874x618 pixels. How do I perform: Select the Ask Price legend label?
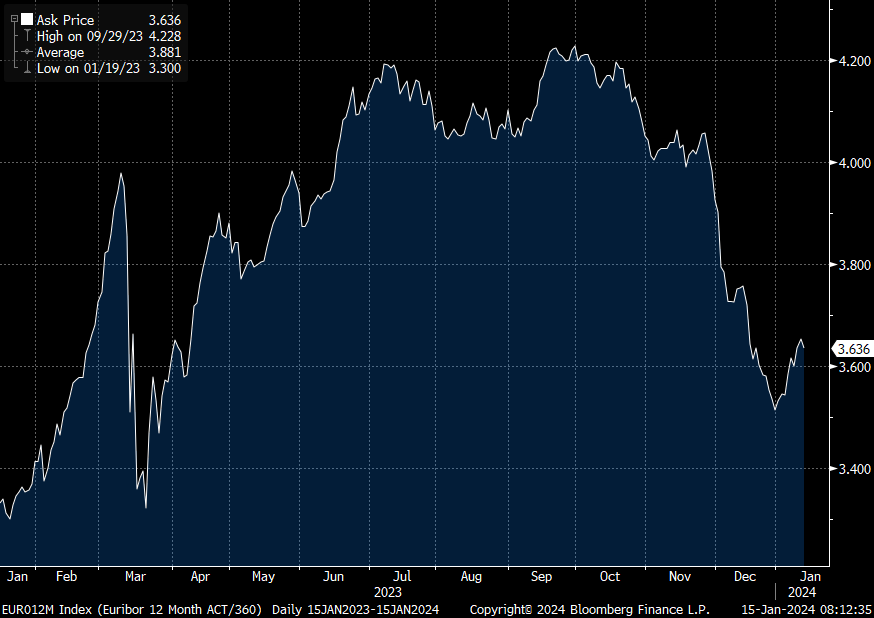click(x=65, y=20)
